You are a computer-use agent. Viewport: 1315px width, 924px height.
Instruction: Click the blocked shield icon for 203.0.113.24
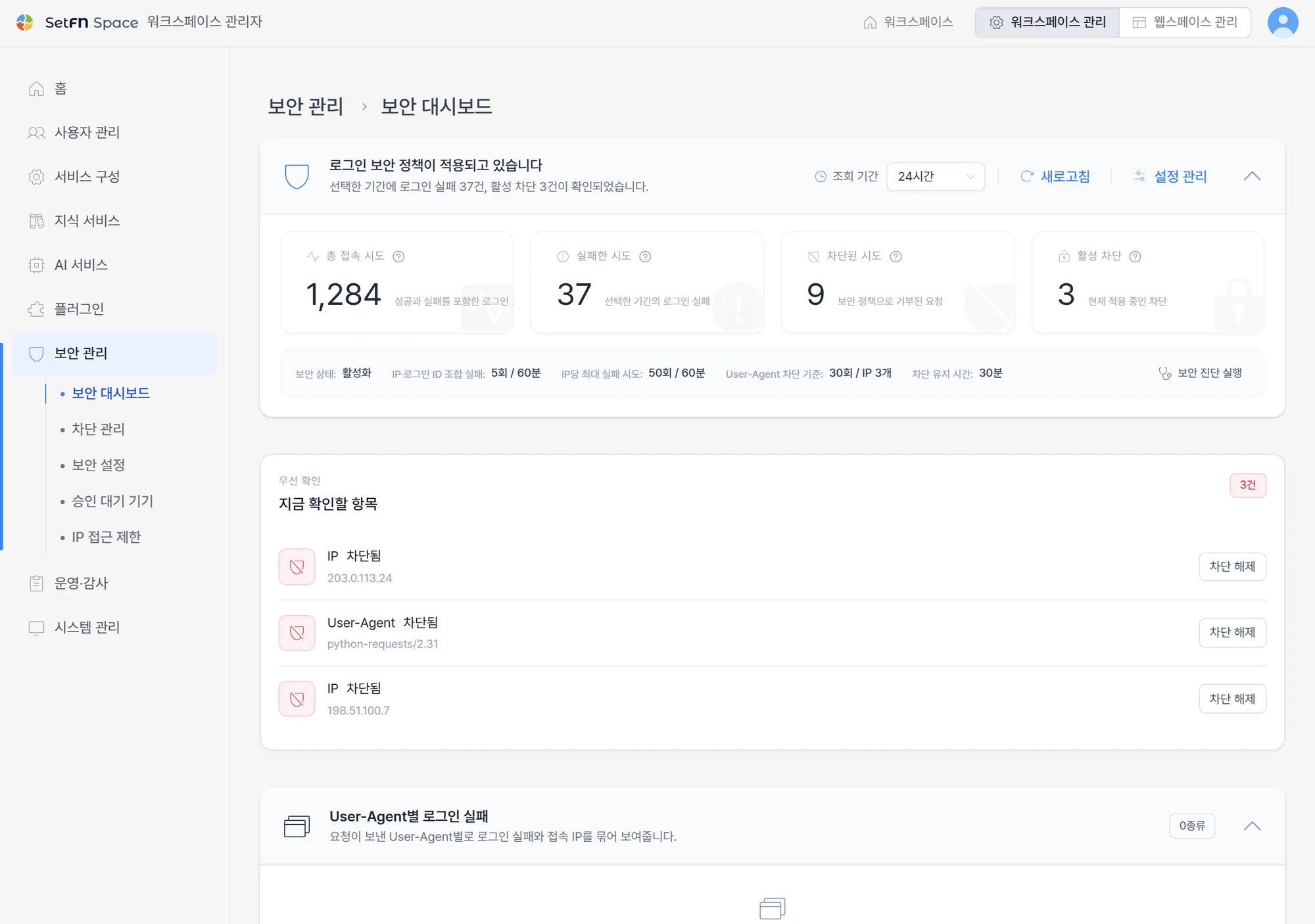(297, 566)
